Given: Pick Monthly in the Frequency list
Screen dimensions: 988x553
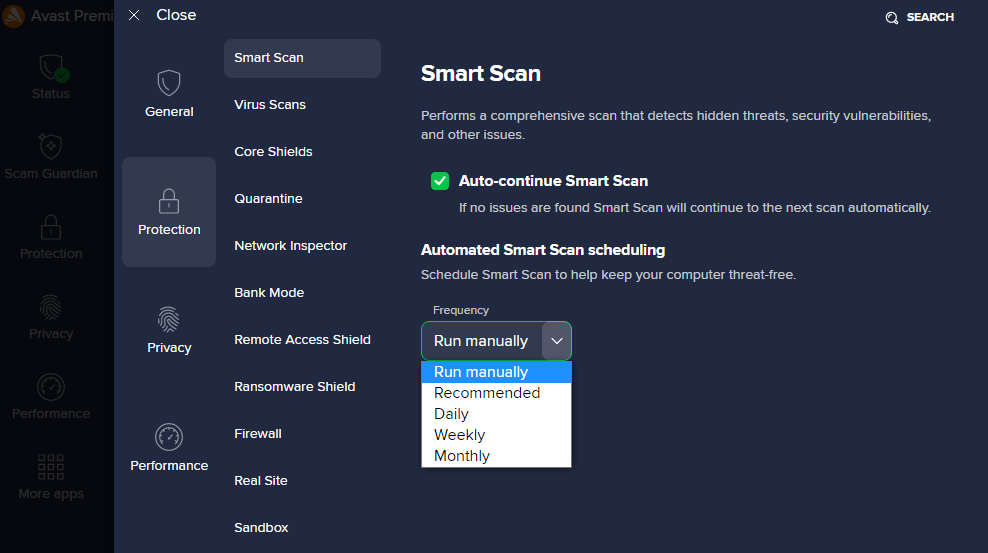Looking at the screenshot, I should 461,456.
